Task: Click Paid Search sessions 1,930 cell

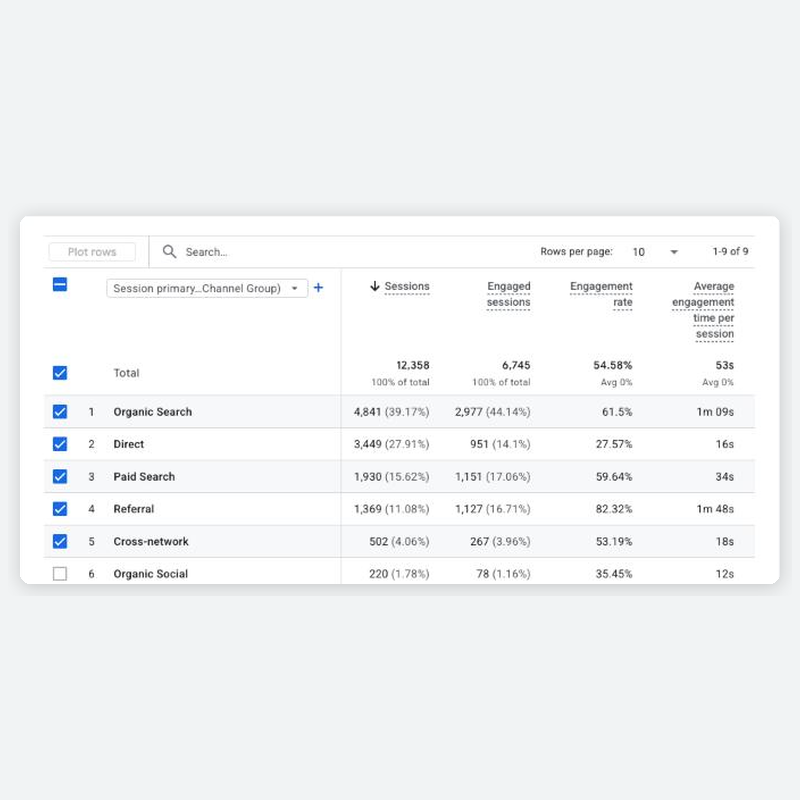Action: pos(391,477)
